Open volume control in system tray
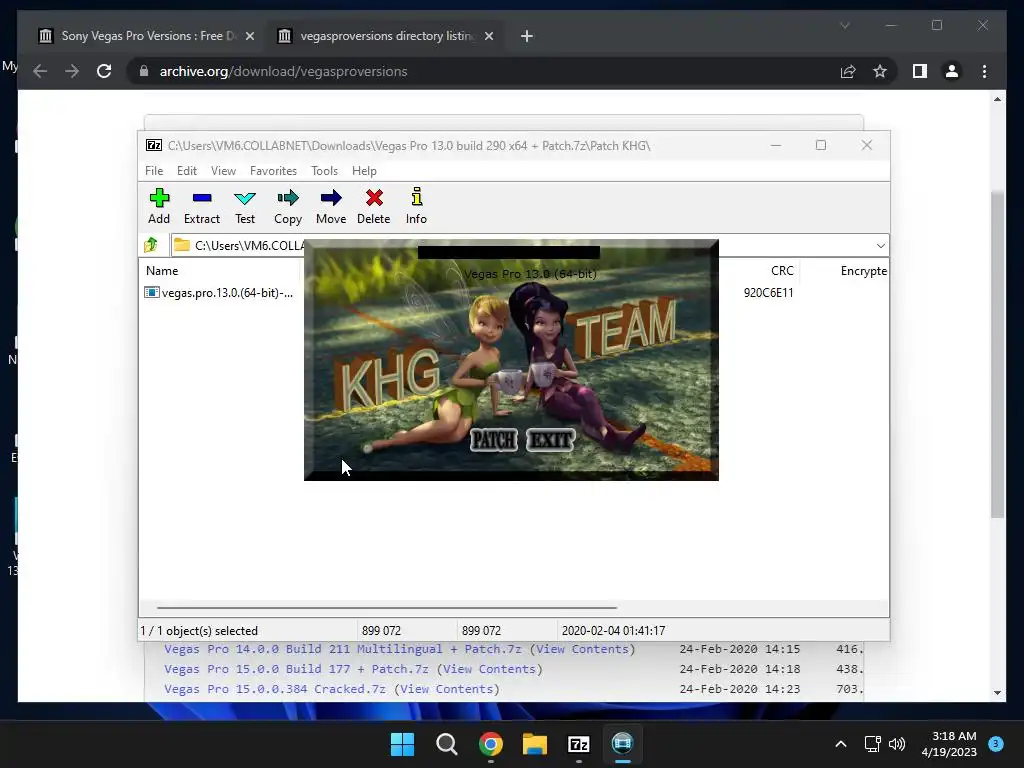Screen dimensions: 1024x768 (897, 744)
